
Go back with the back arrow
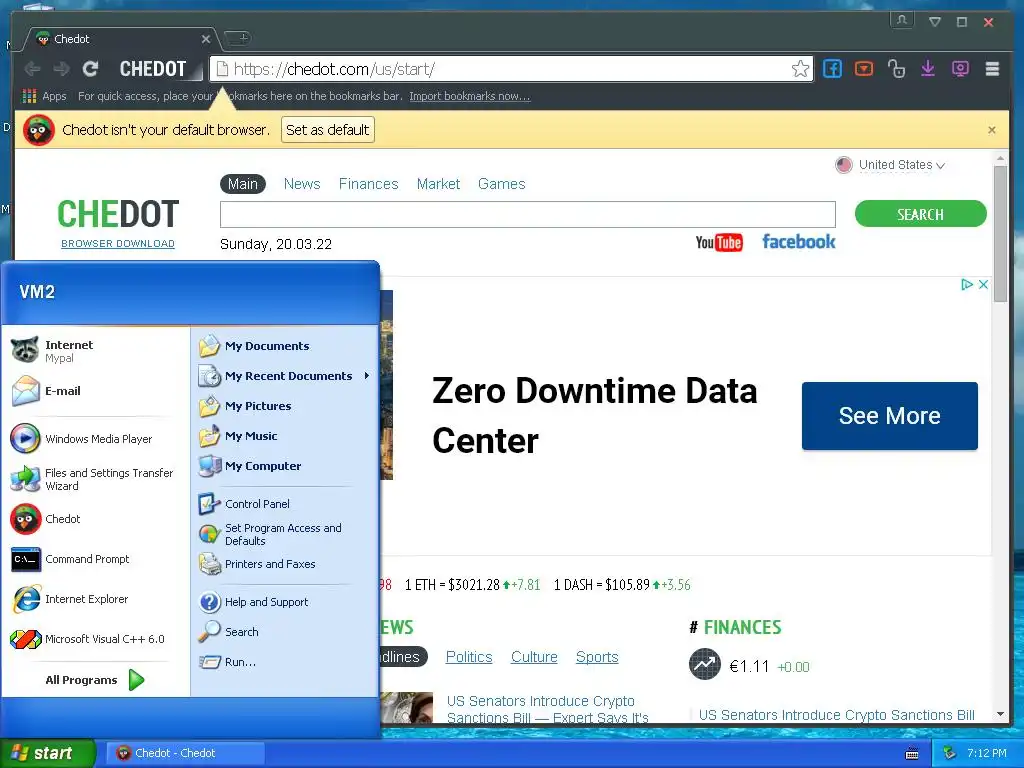click(32, 69)
